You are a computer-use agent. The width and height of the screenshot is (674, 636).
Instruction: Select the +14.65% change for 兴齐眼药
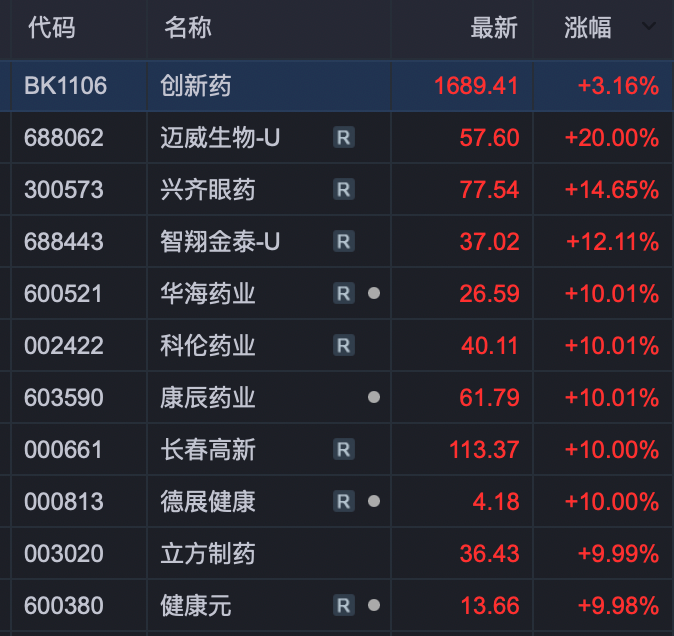click(611, 190)
